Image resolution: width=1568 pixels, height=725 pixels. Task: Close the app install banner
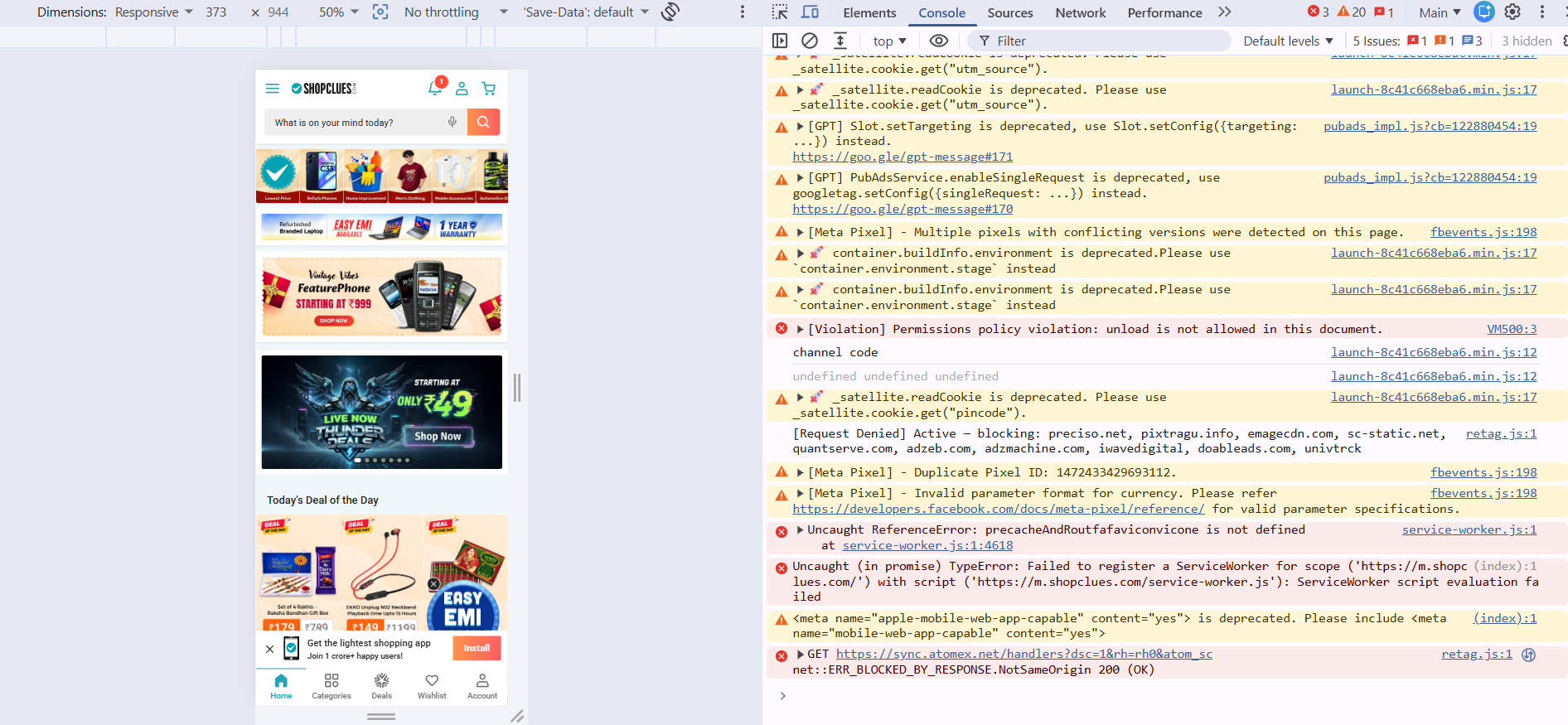(x=269, y=649)
